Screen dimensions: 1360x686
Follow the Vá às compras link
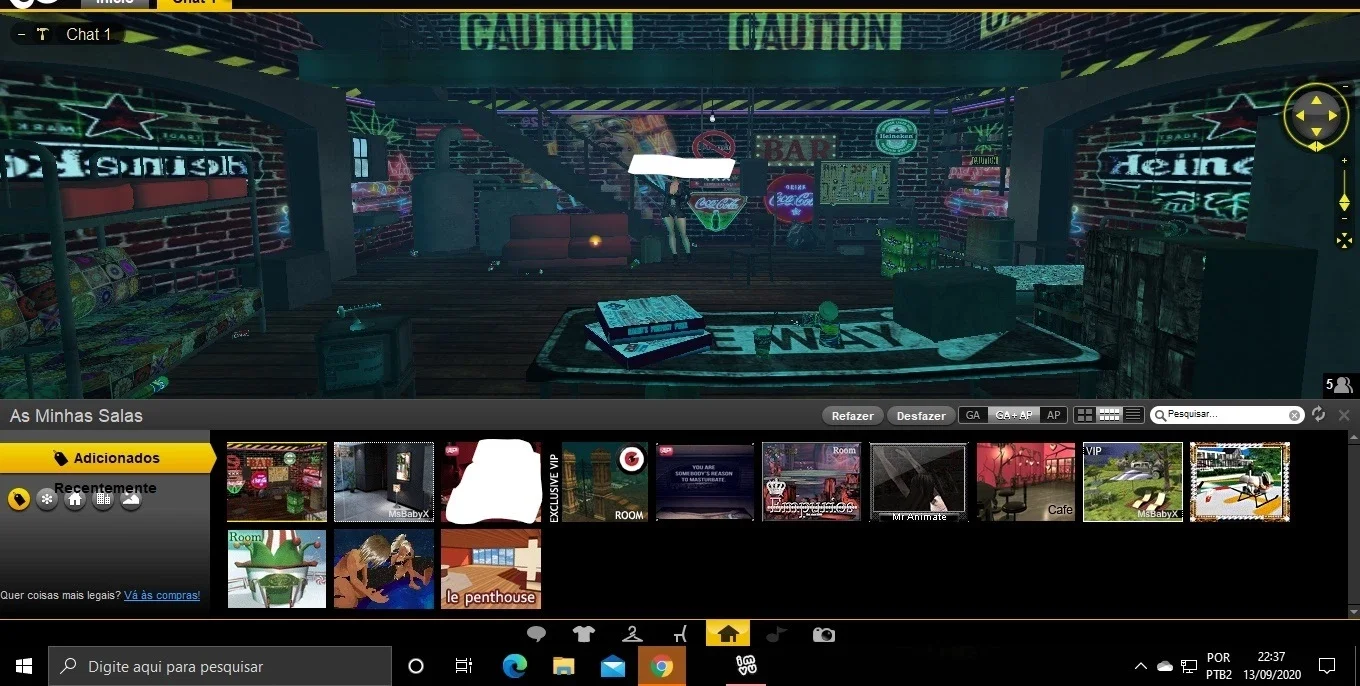click(x=162, y=595)
